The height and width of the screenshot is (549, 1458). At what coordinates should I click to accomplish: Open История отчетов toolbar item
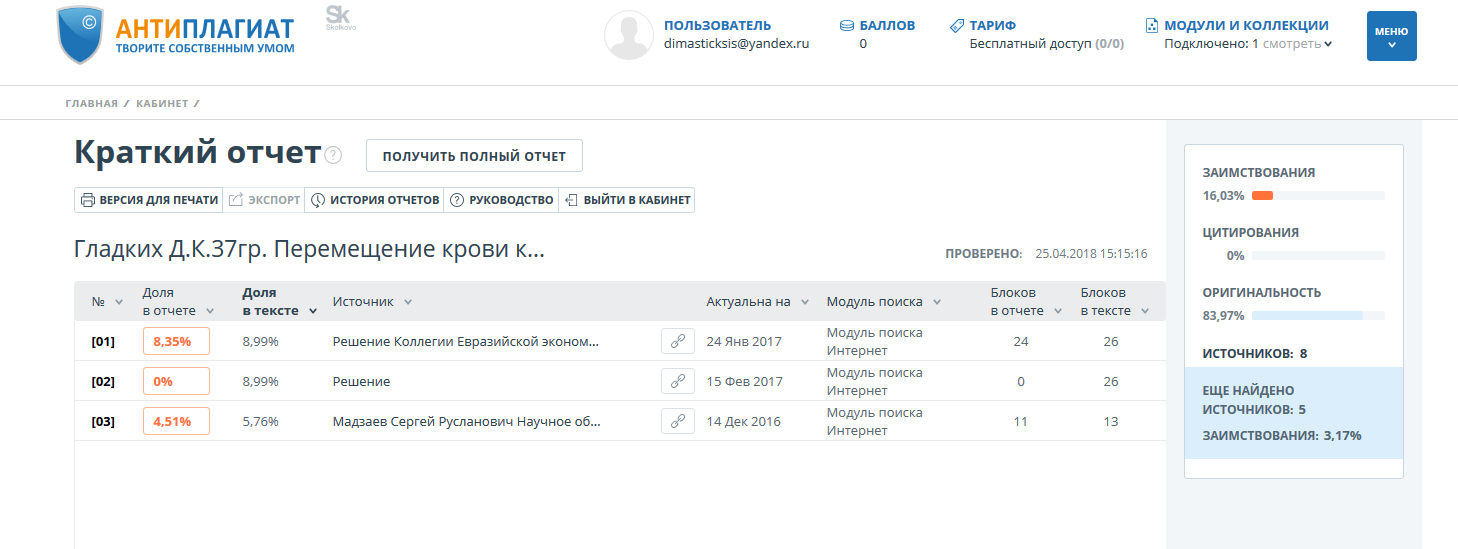[374, 200]
